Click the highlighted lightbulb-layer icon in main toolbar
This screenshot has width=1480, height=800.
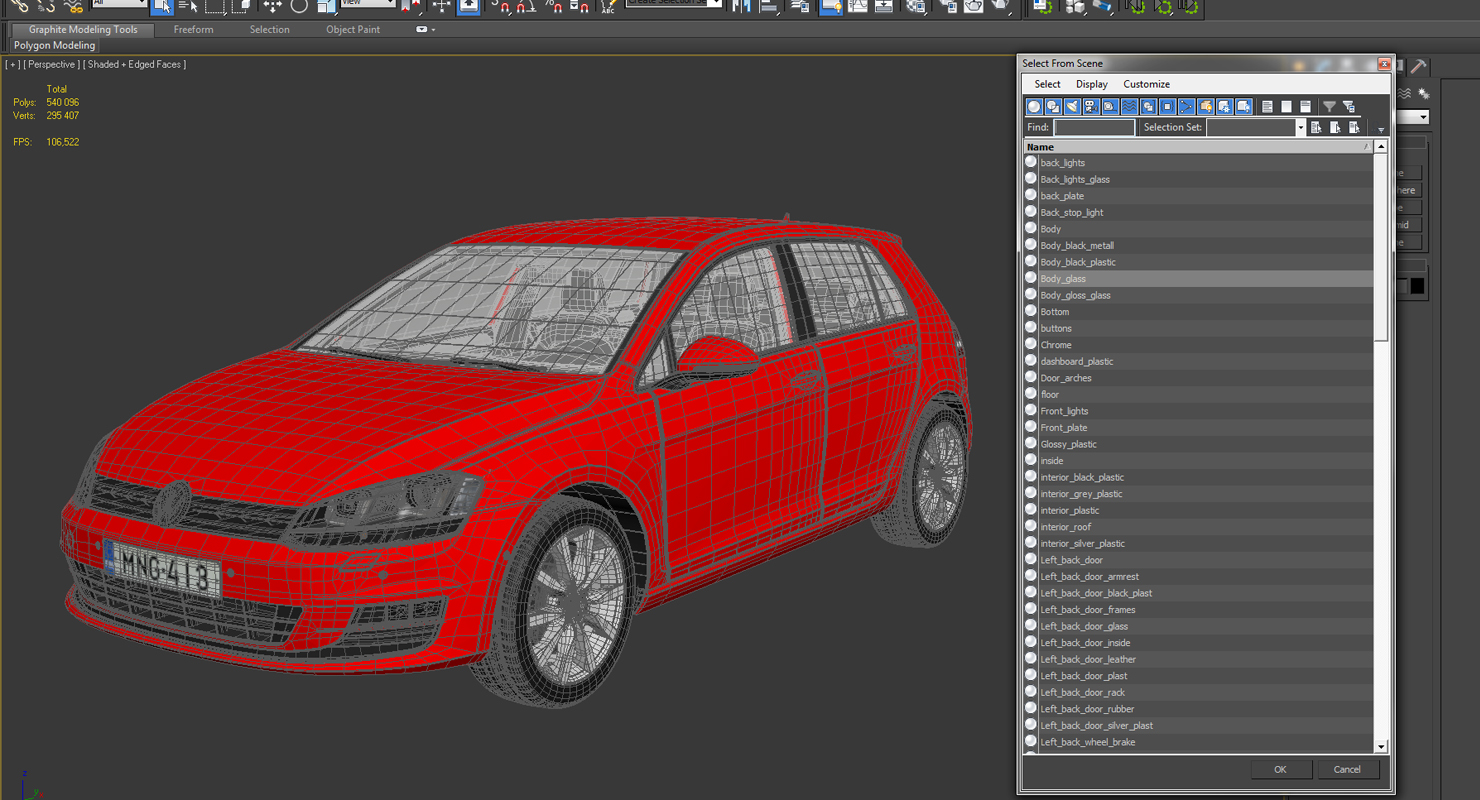tap(830, 6)
